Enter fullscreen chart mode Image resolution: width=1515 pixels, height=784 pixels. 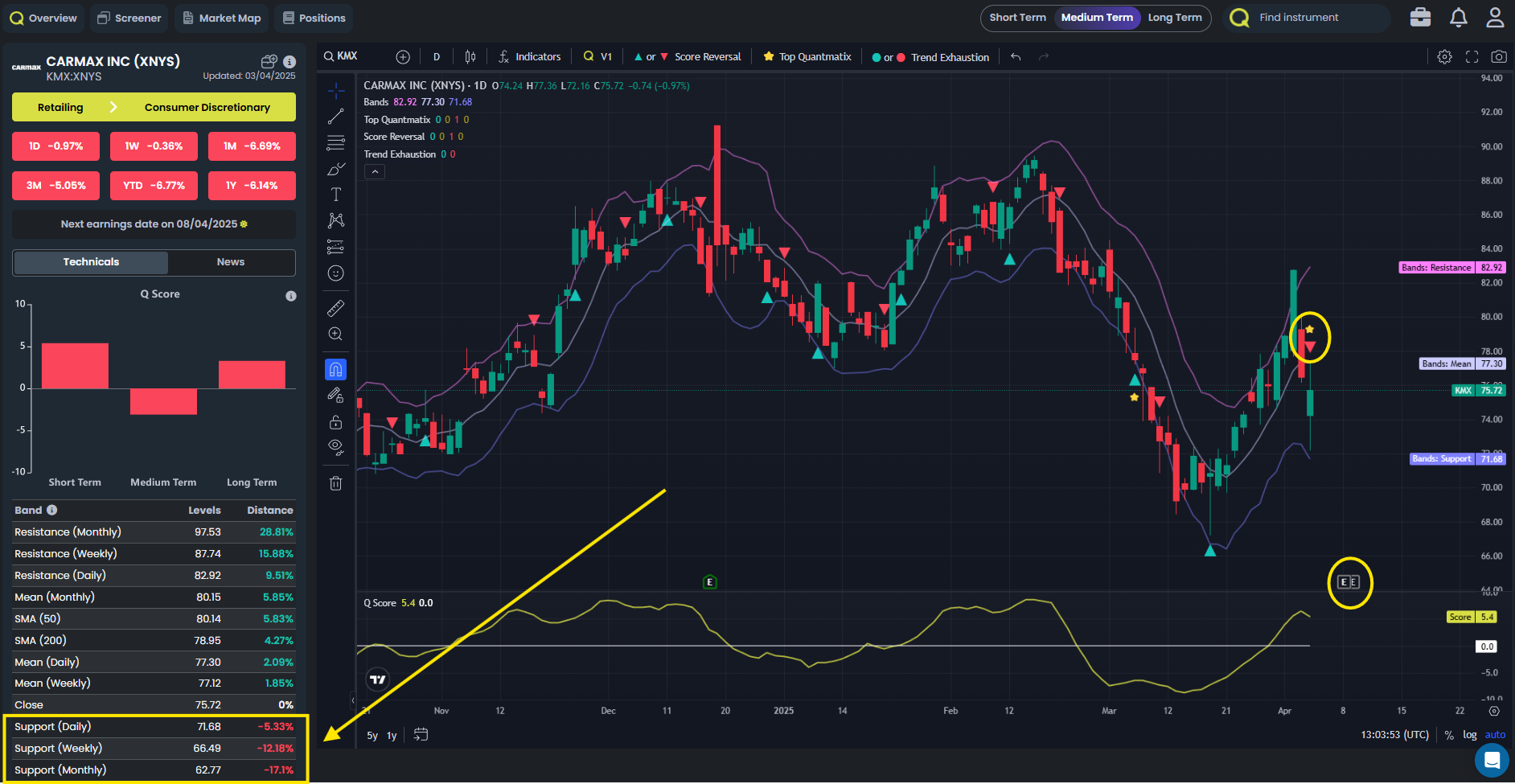click(x=1472, y=57)
